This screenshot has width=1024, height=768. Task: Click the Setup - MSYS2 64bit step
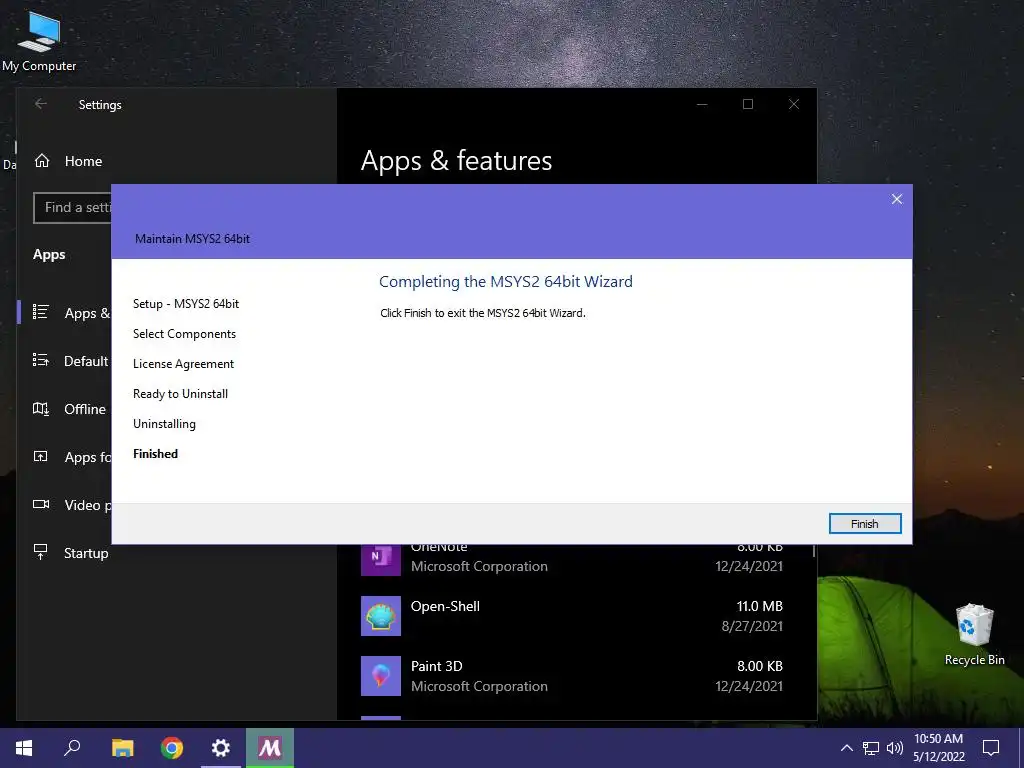coord(186,304)
